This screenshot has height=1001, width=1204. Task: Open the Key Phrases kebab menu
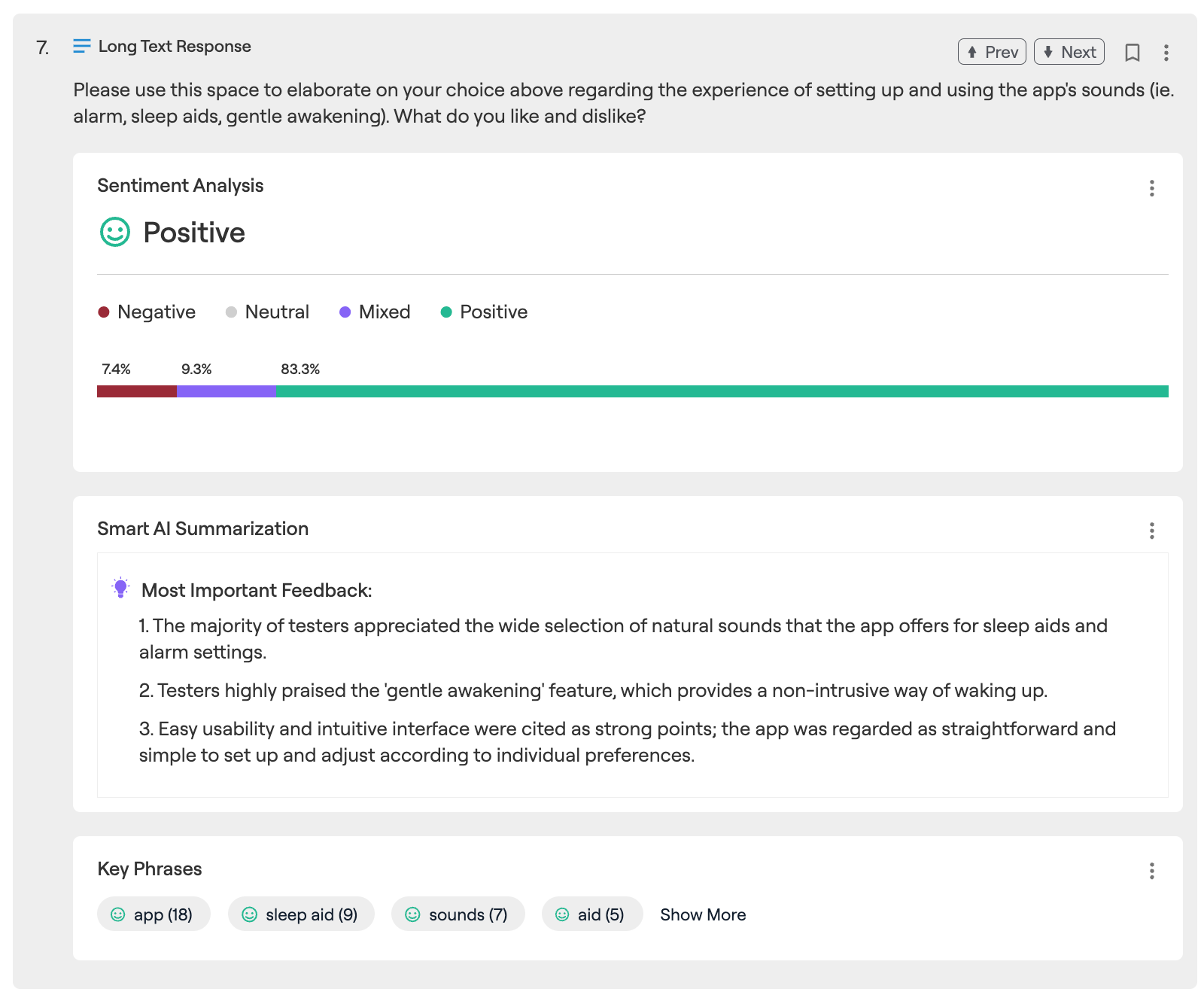point(1151,872)
